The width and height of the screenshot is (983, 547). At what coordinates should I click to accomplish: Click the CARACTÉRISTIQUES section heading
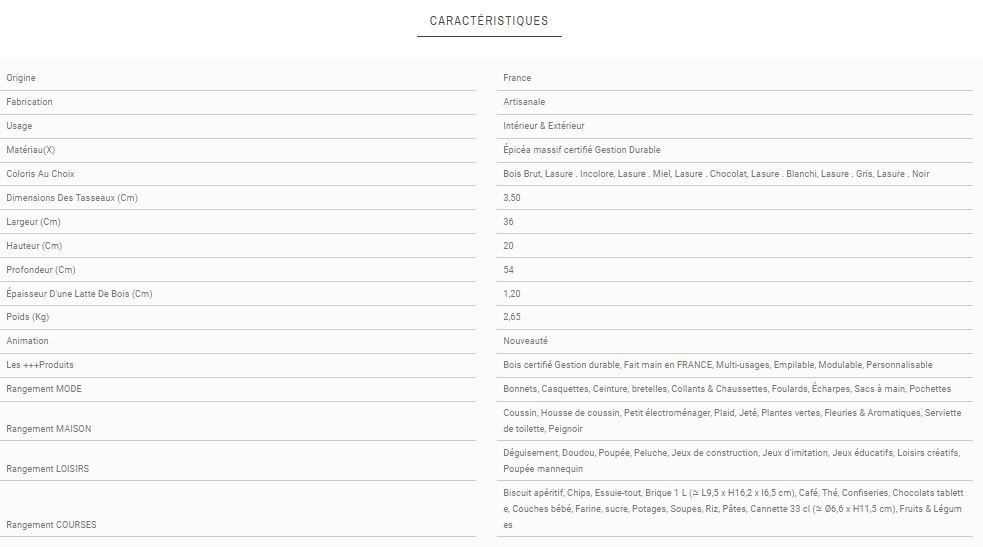(489, 21)
